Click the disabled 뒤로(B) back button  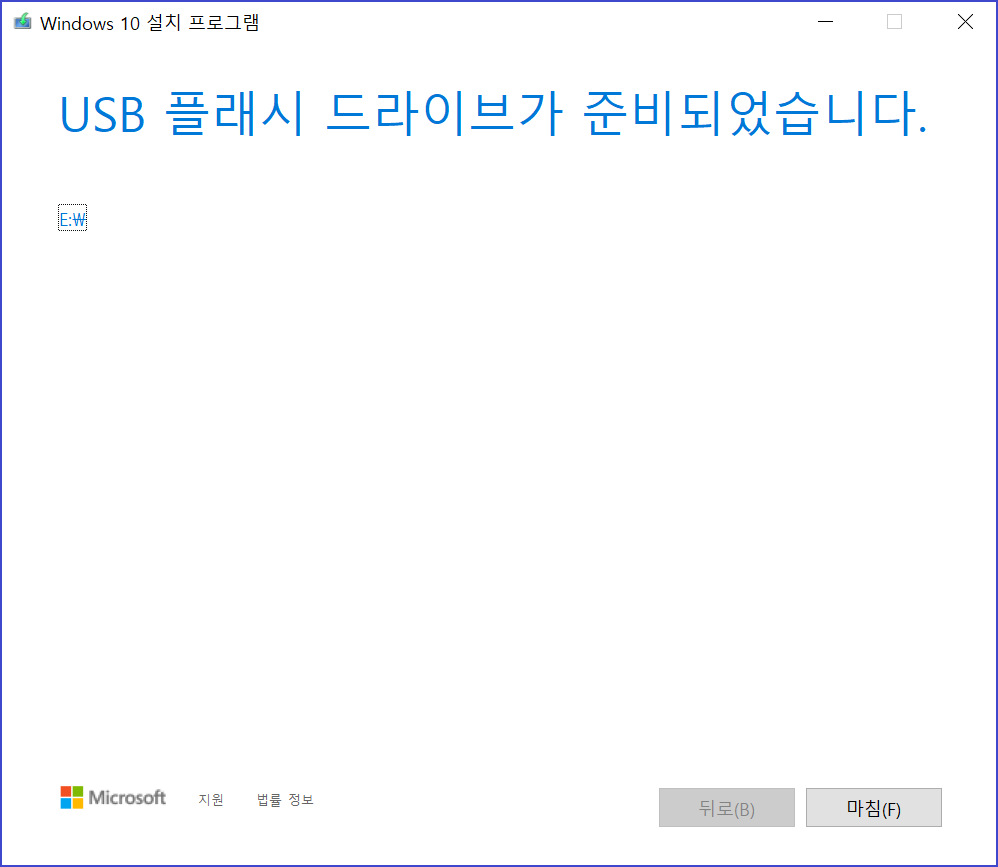coord(726,808)
